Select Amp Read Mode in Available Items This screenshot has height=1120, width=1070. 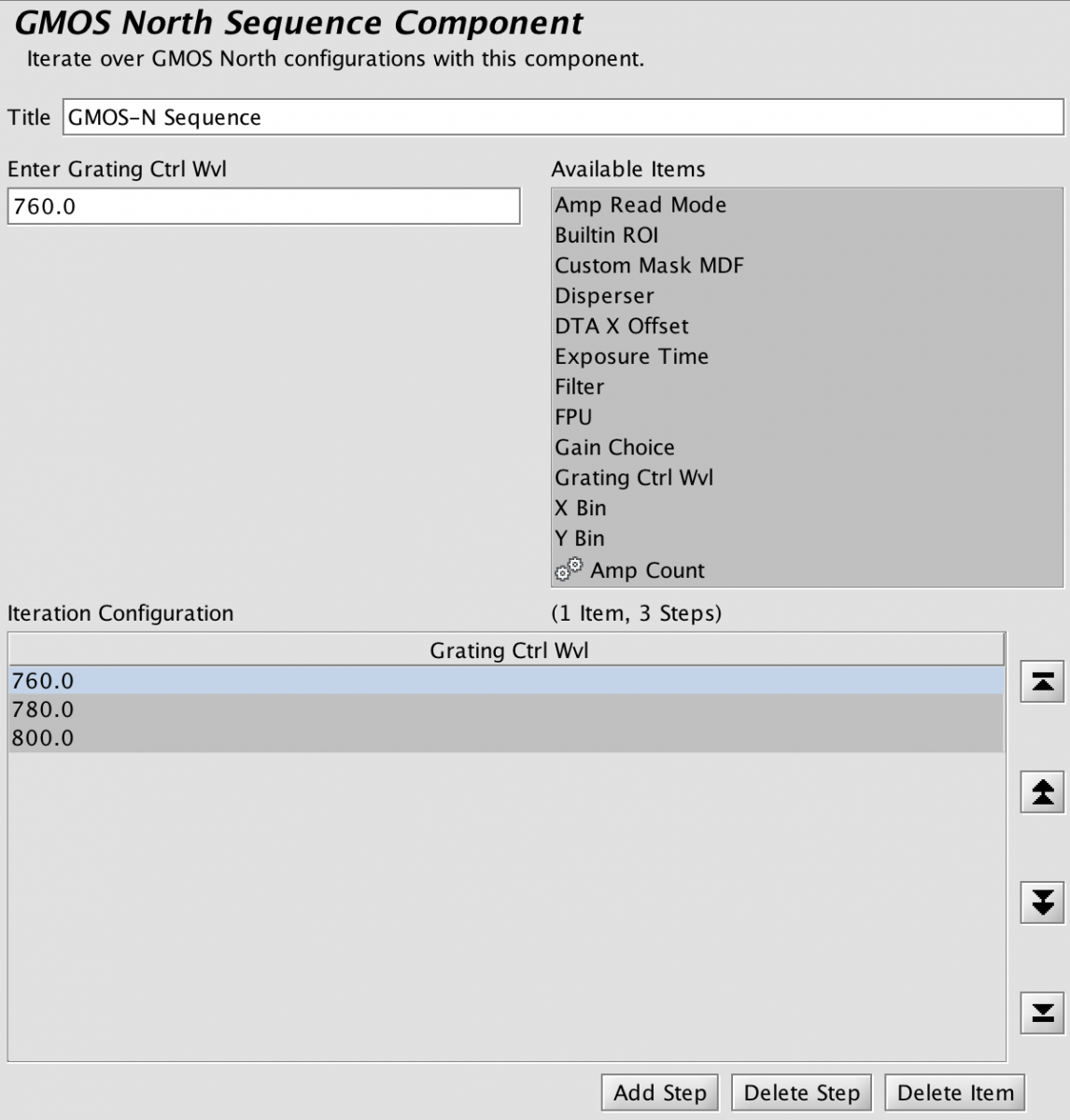[x=807, y=205]
